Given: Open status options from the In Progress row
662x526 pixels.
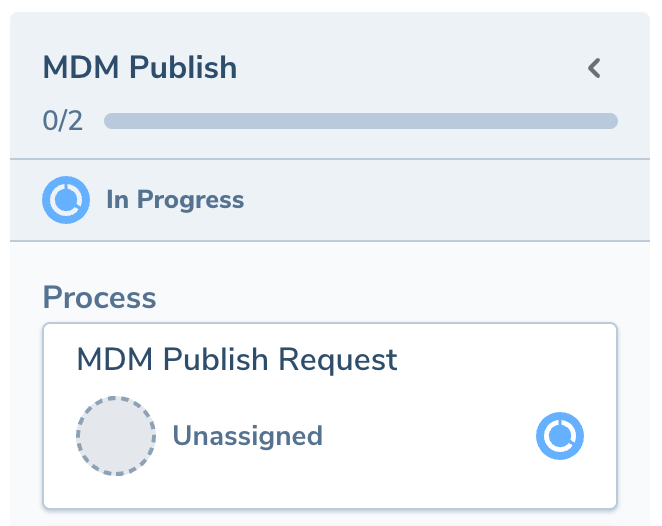Looking at the screenshot, I should tap(175, 200).
